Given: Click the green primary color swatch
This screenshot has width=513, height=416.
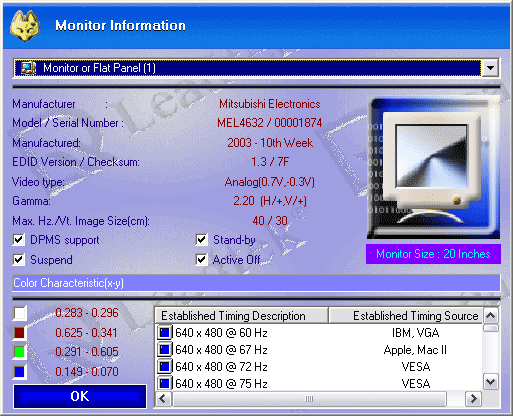Looking at the screenshot, I should 20,352.
